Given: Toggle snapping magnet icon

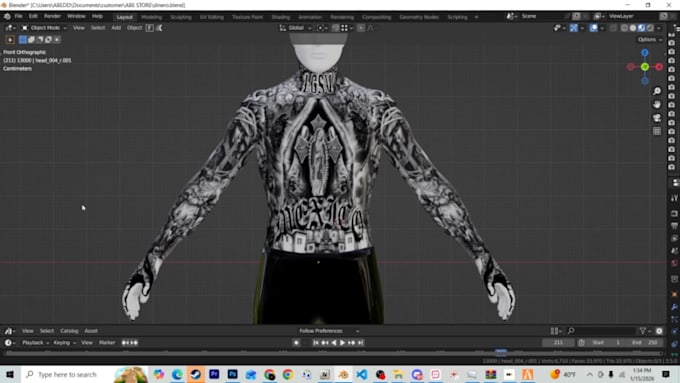Looking at the screenshot, I should pos(335,28).
